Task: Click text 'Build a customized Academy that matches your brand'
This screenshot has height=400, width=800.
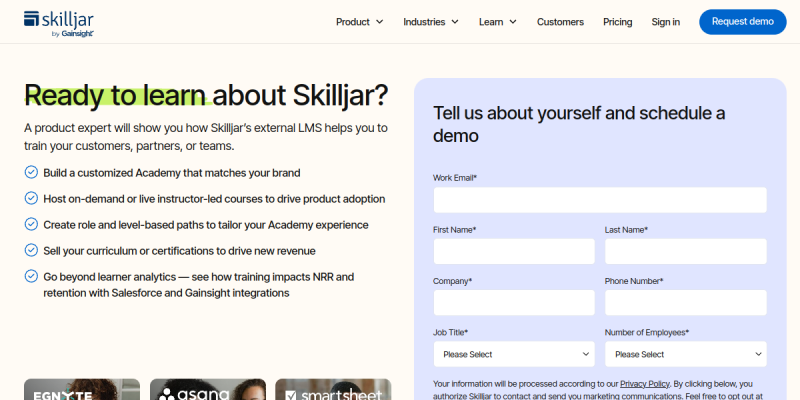Action: 172,173
